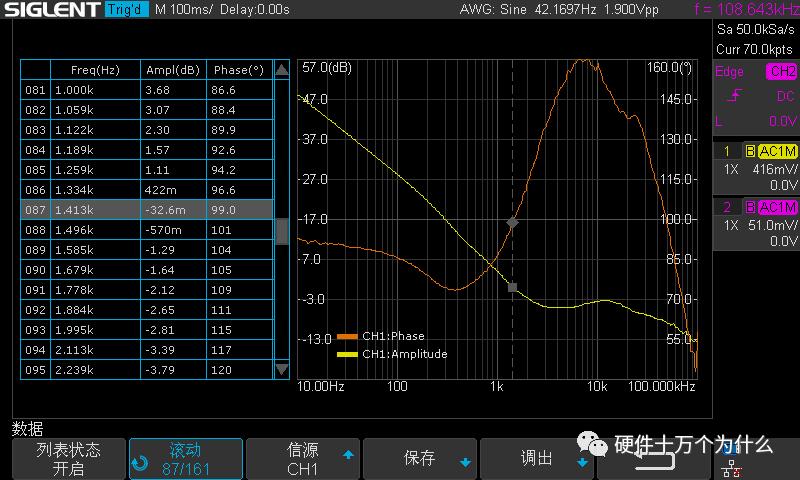Click the -32.6m amplitude cell
Image resolution: width=800 pixels, height=480 pixels.
point(173,210)
